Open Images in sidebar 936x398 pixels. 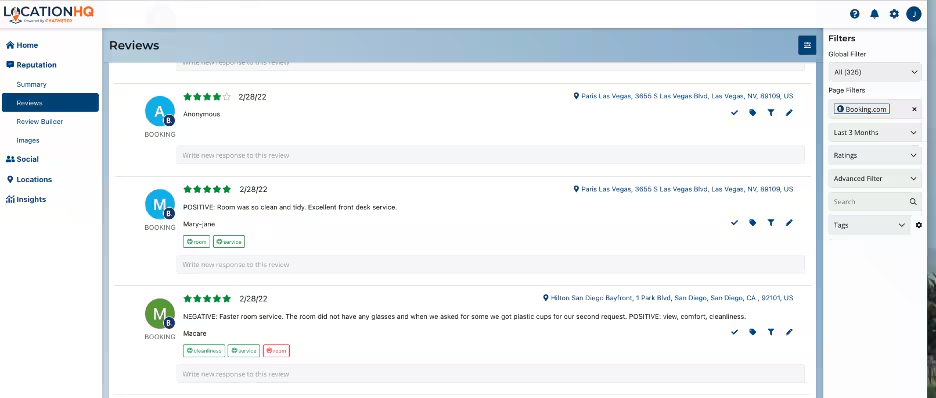(27, 141)
